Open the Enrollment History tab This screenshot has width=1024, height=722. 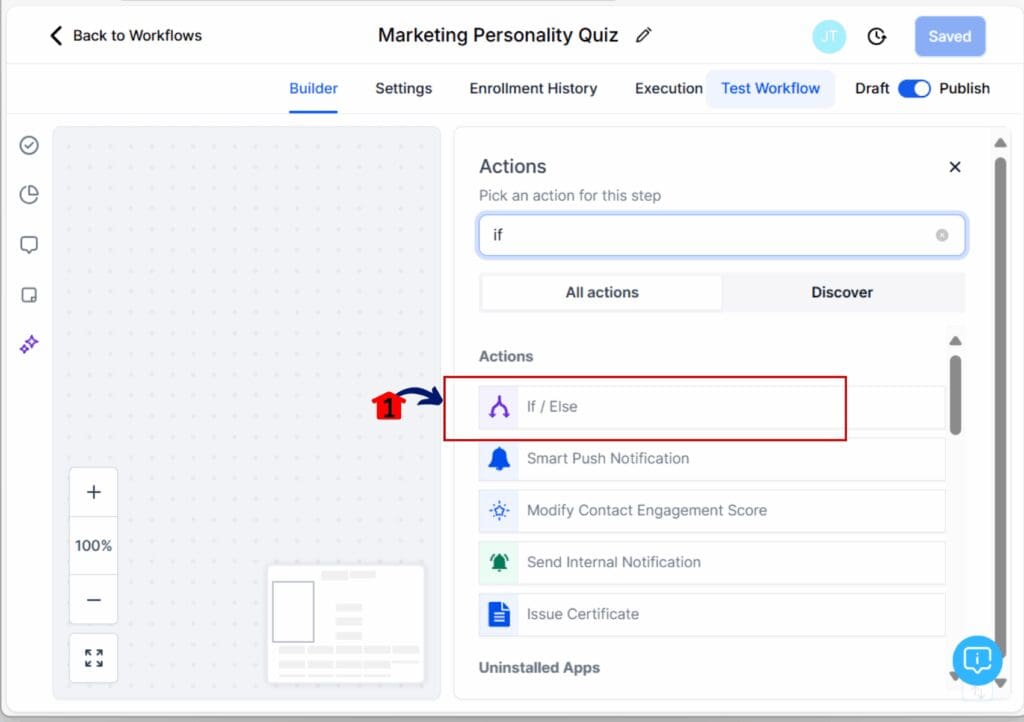point(533,88)
